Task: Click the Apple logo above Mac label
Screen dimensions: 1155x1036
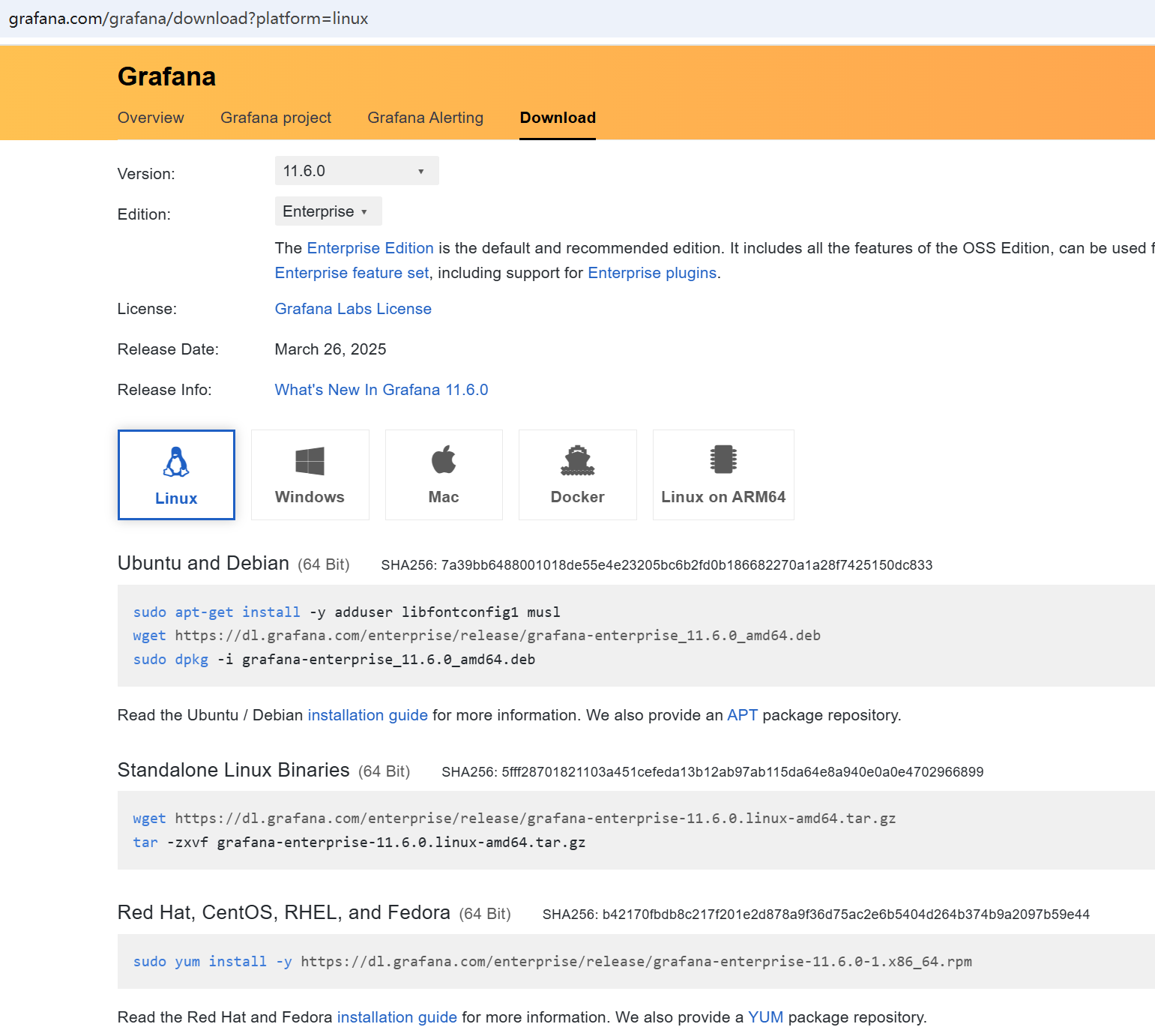Action: [x=443, y=460]
